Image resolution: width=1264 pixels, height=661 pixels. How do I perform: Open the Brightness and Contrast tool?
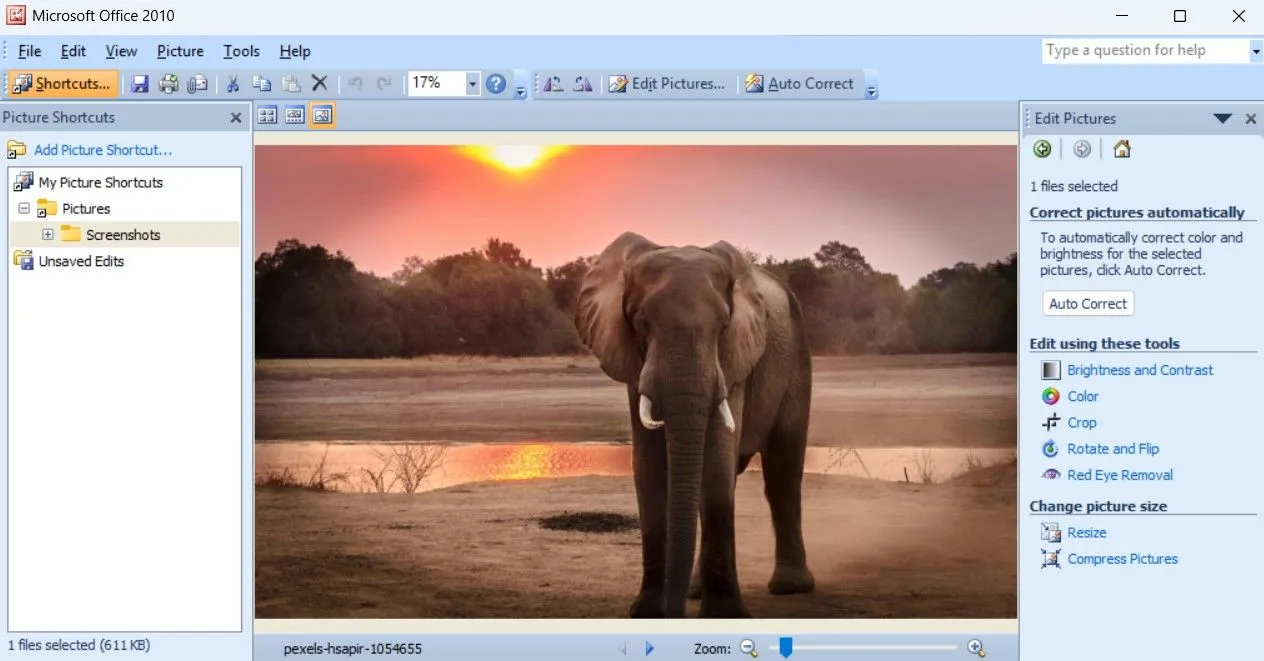coord(1140,369)
